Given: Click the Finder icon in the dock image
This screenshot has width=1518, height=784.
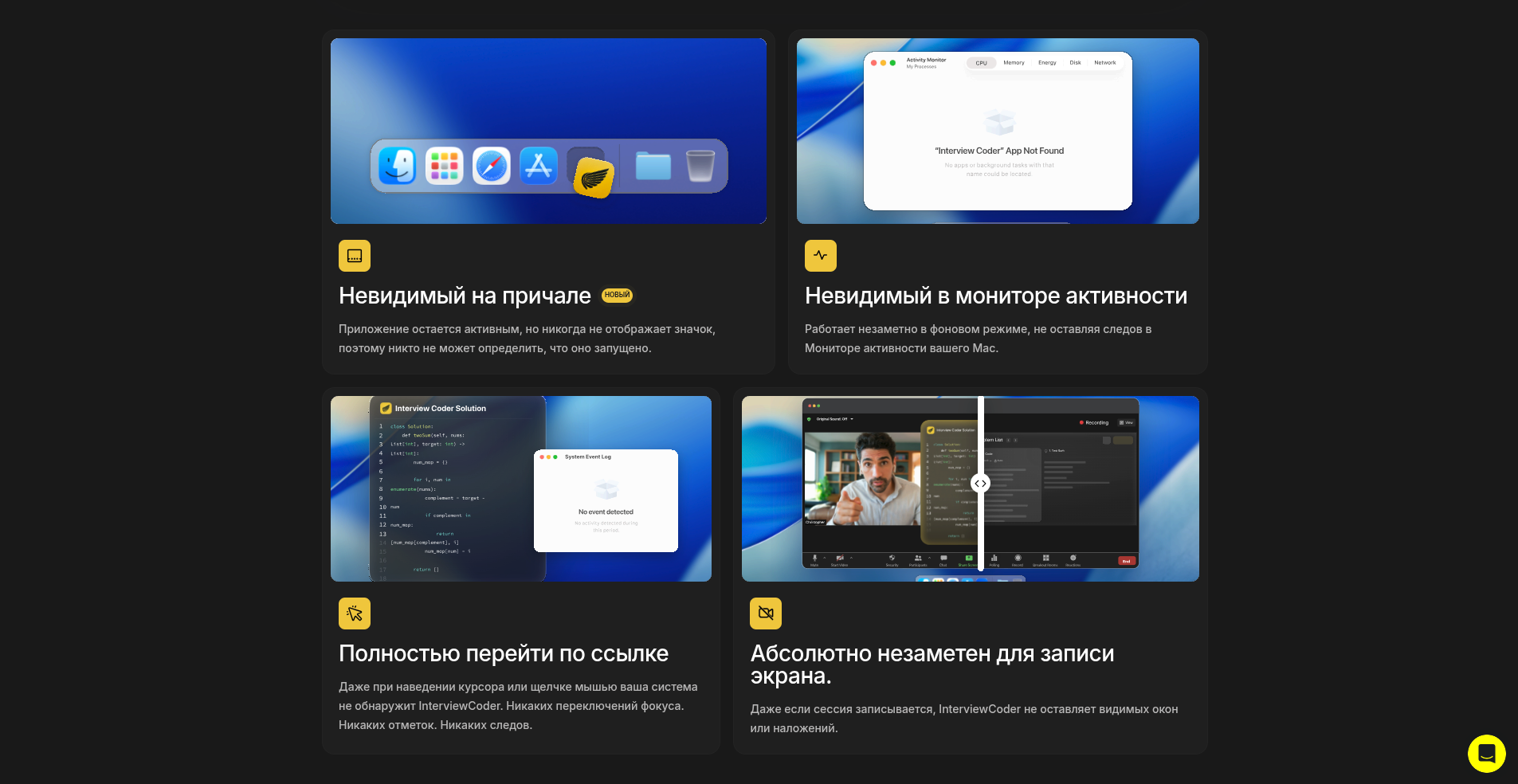Looking at the screenshot, I should 398,167.
